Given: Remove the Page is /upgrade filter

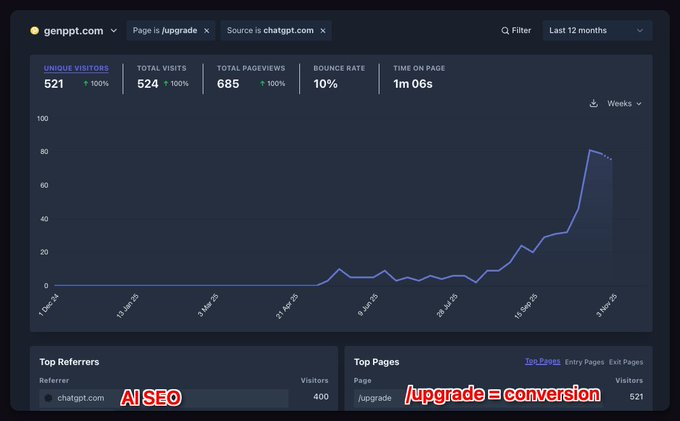Looking at the screenshot, I should pyautogui.click(x=207, y=31).
